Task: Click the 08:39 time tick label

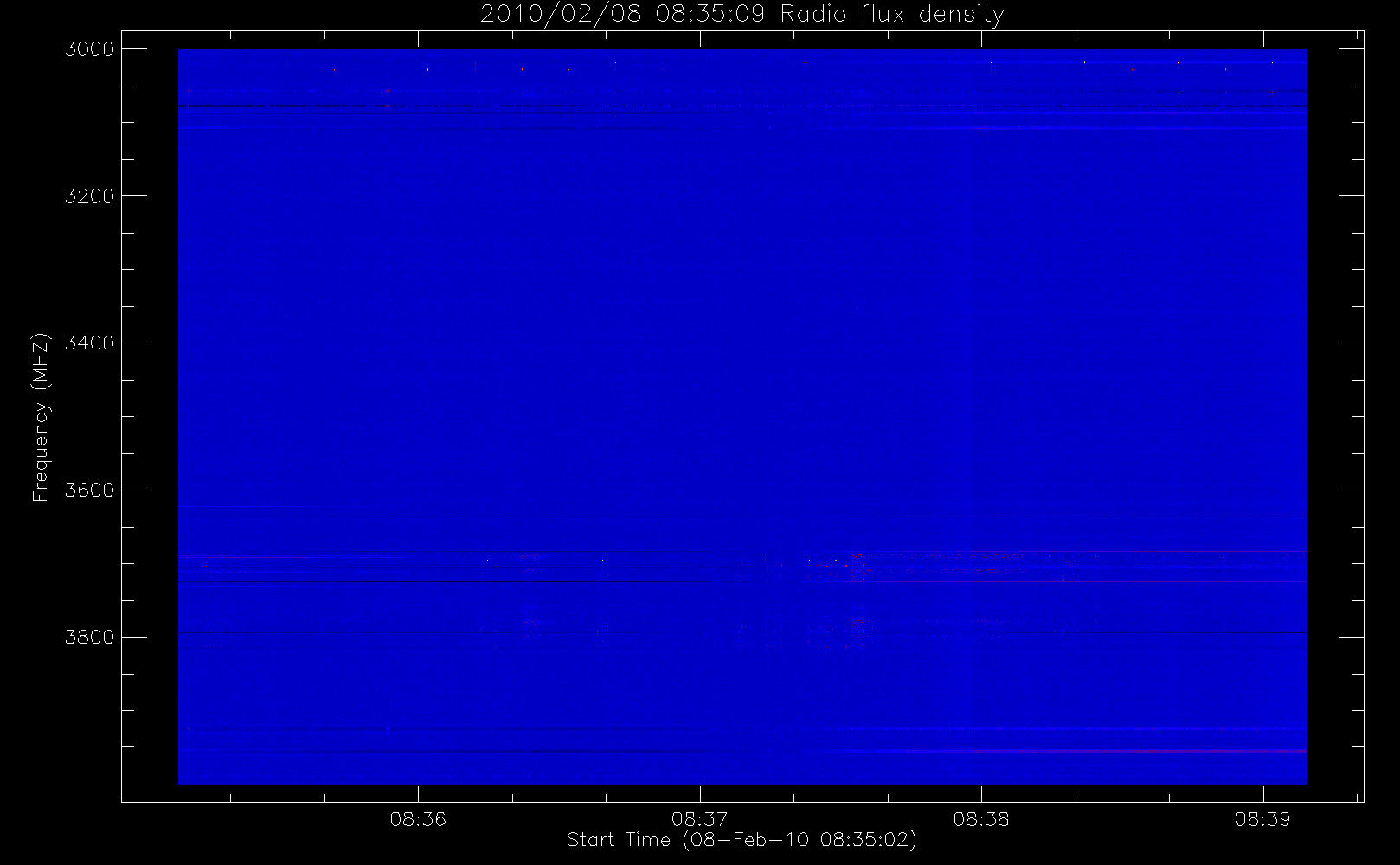Action: (1262, 819)
